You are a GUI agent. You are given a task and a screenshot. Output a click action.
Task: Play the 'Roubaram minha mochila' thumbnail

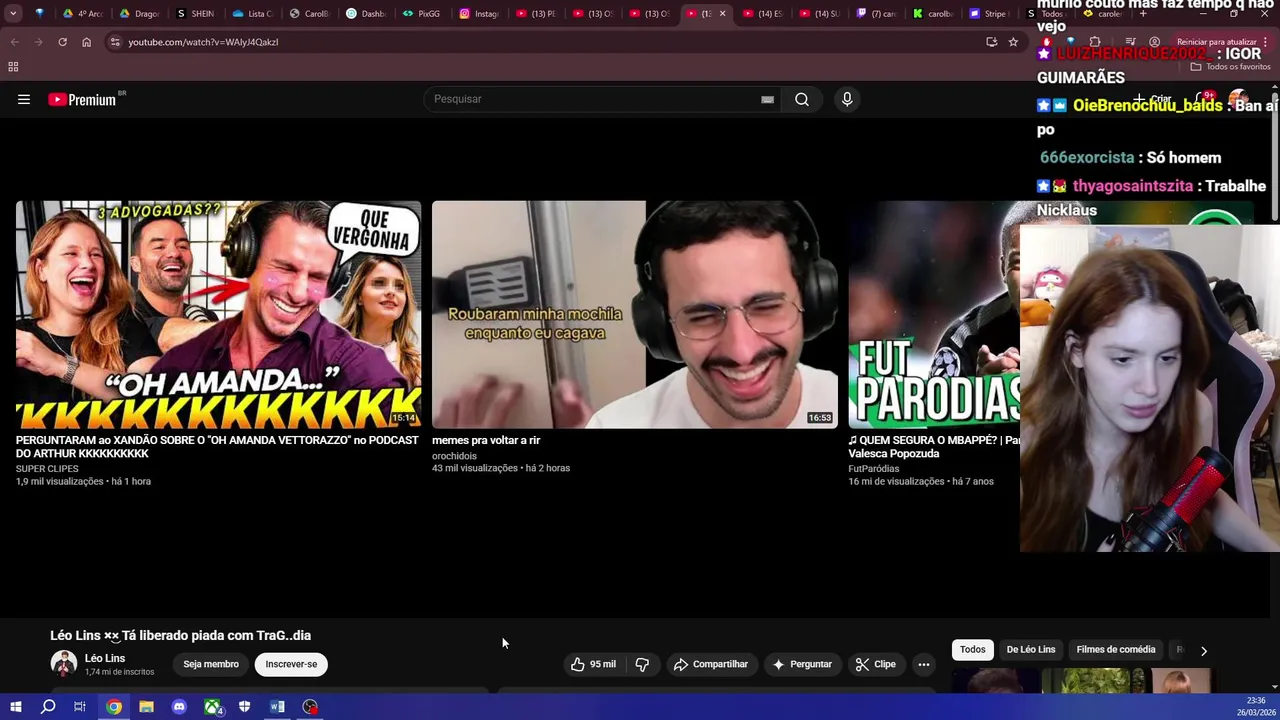(635, 314)
